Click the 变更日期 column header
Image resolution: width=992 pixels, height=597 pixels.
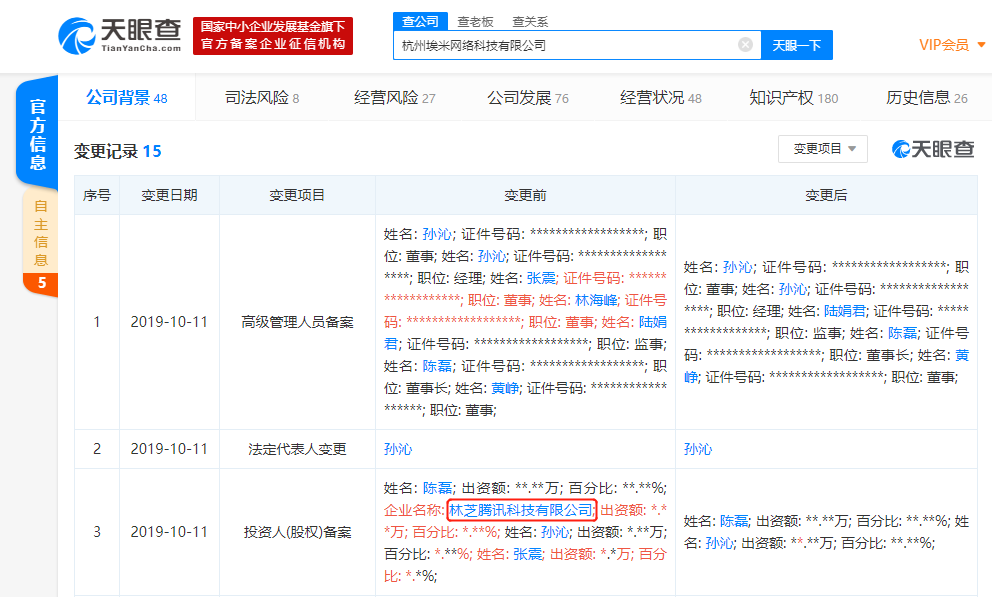pyautogui.click(x=169, y=195)
